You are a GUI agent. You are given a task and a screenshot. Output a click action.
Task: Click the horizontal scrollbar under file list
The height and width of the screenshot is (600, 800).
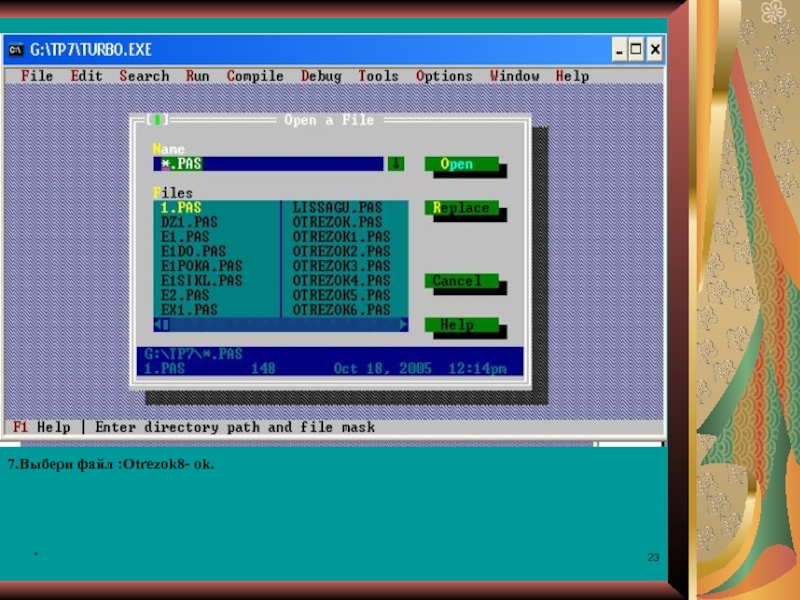click(282, 325)
